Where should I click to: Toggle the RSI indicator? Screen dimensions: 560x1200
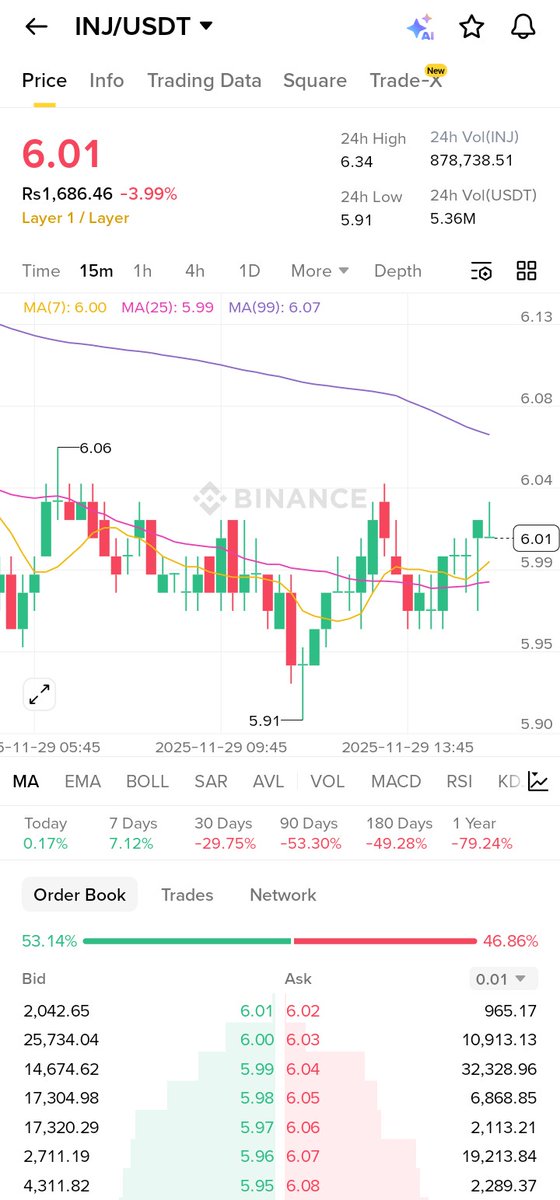point(459,781)
